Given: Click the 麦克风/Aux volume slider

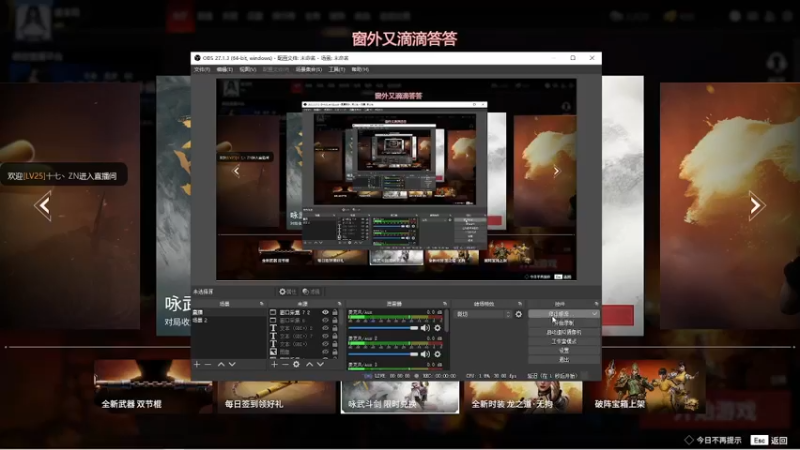Looking at the screenshot, I should pos(383,328).
